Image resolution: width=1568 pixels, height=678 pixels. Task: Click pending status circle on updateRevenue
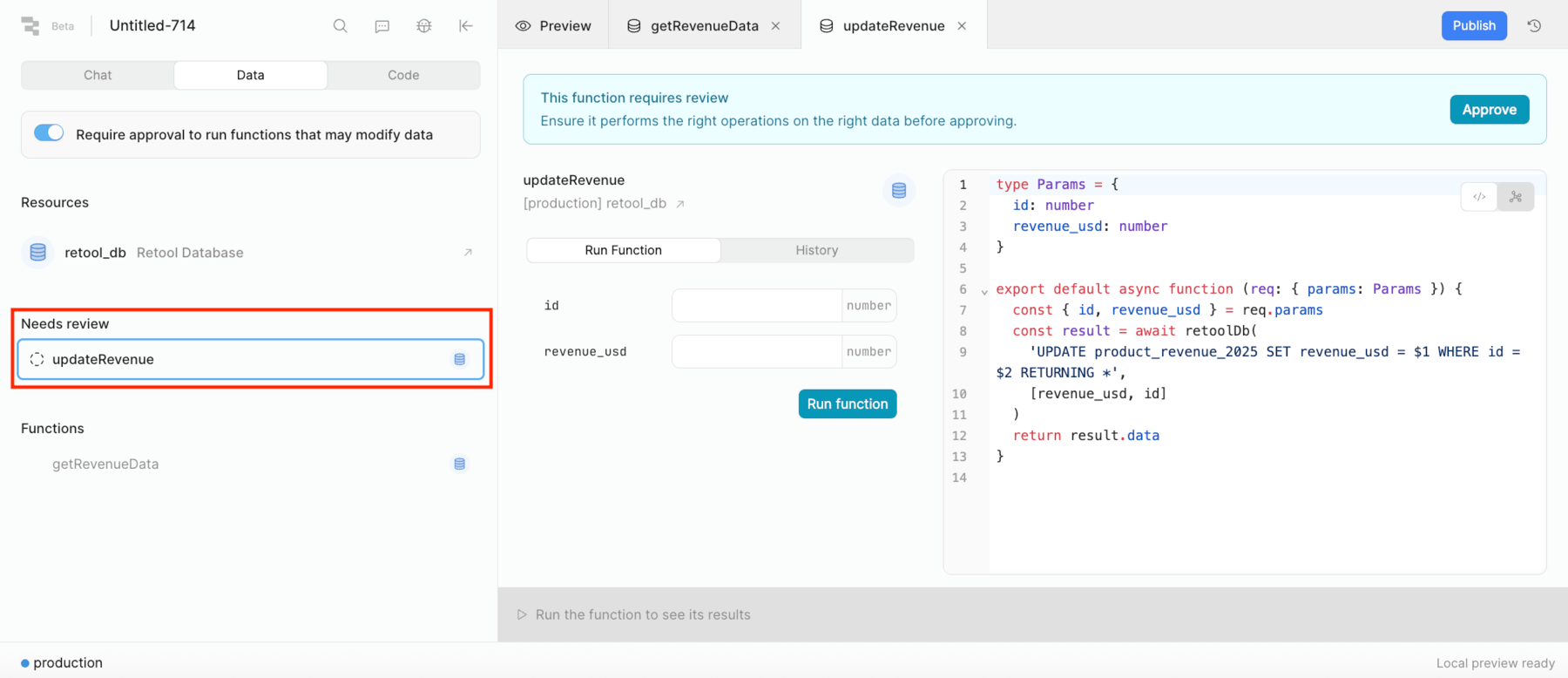point(37,359)
